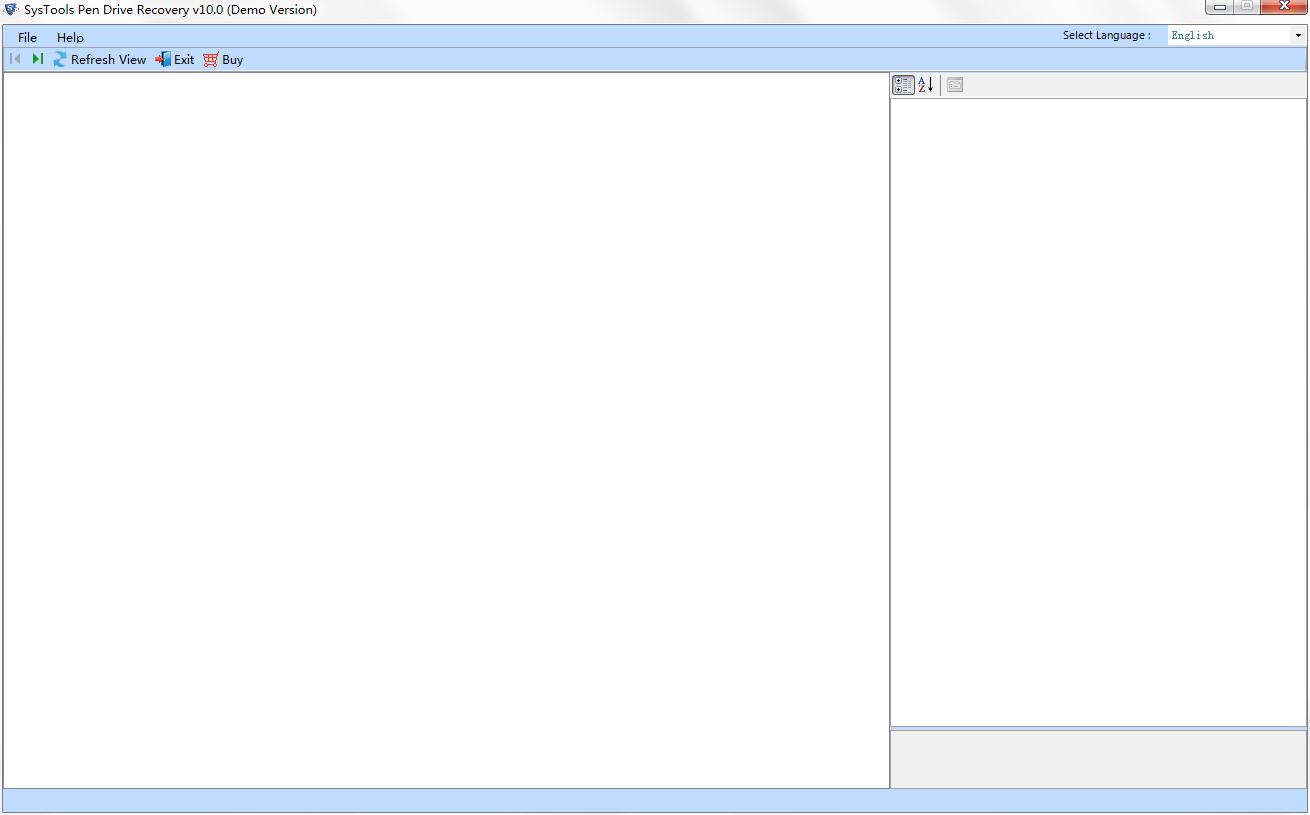Image resolution: width=1310 pixels, height=815 pixels.
Task: Click the green next step arrow icon
Action: pos(37,59)
